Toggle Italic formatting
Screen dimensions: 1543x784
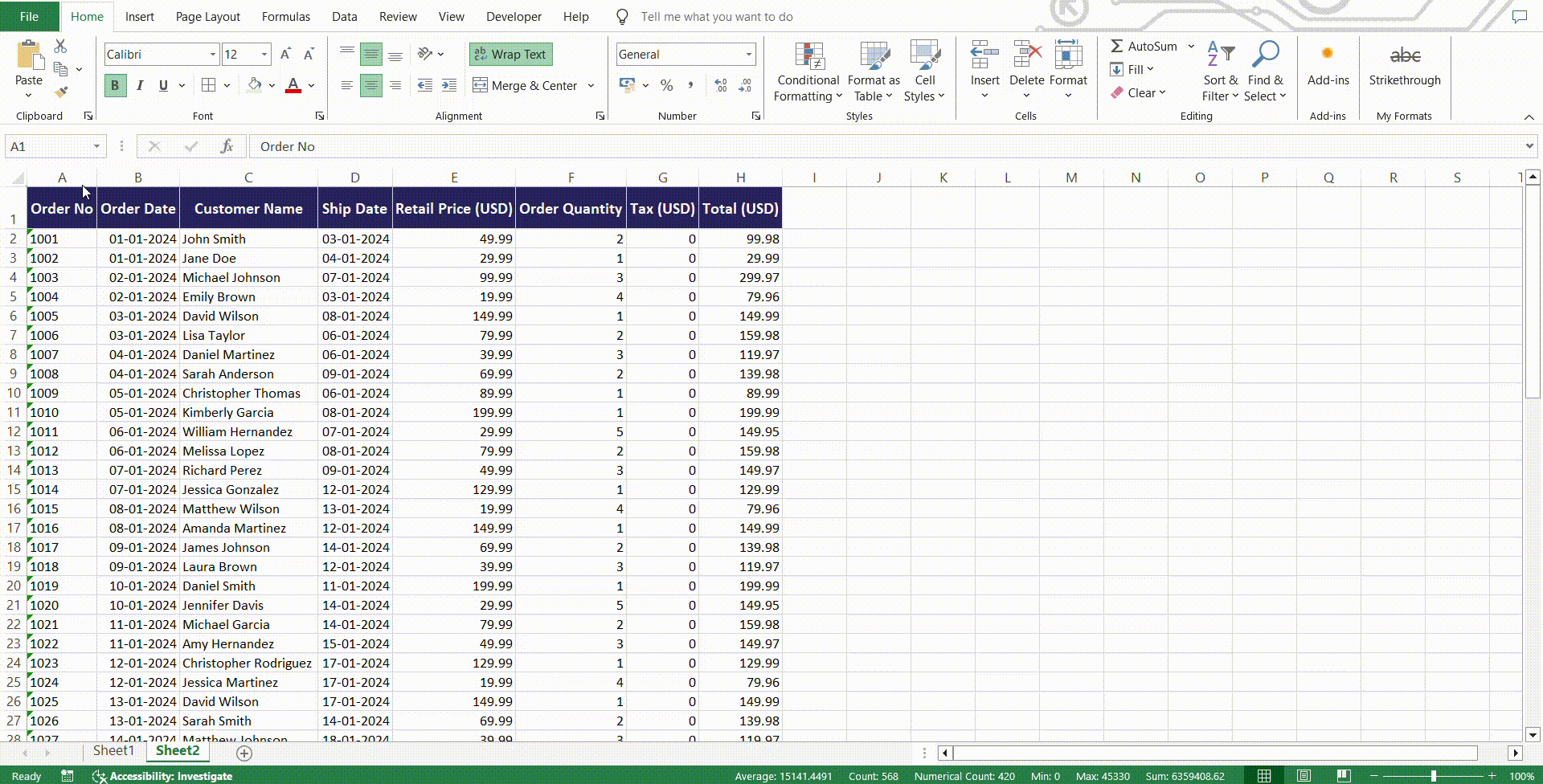click(x=140, y=85)
